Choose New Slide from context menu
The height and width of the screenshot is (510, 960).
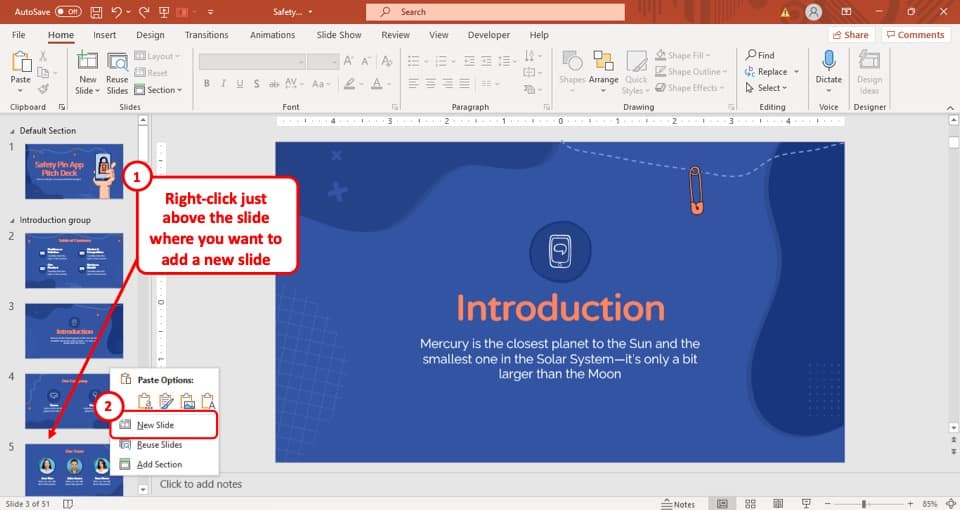pos(164,425)
